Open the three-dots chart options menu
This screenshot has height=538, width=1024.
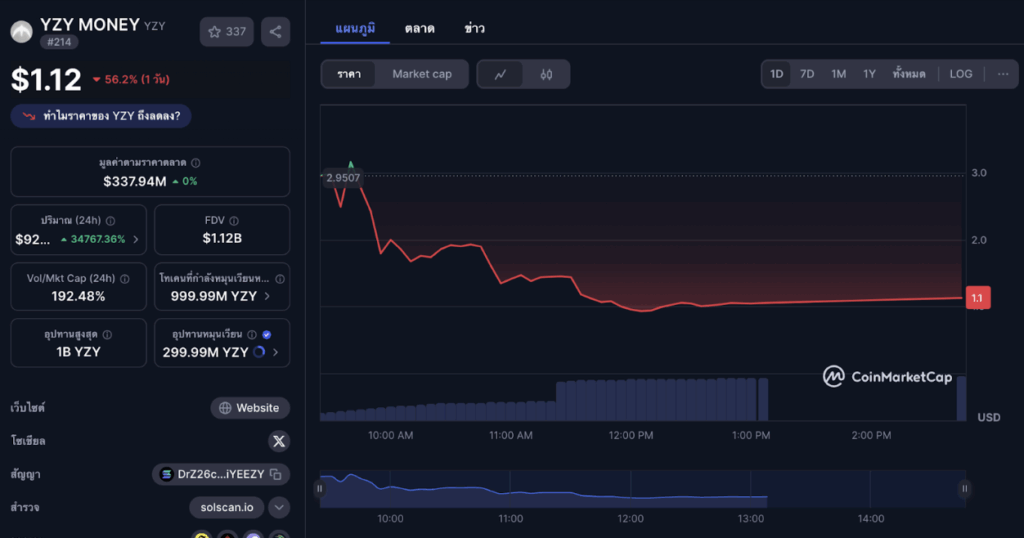point(1003,74)
